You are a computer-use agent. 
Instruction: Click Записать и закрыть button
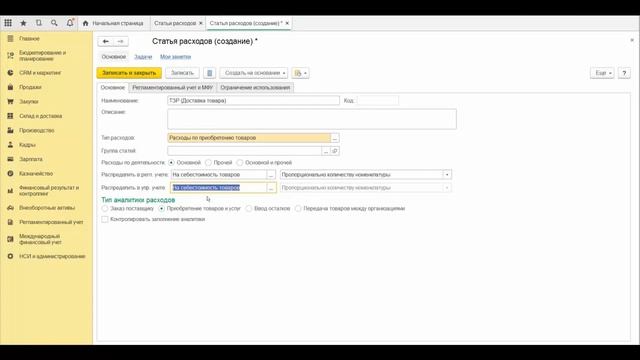129,73
